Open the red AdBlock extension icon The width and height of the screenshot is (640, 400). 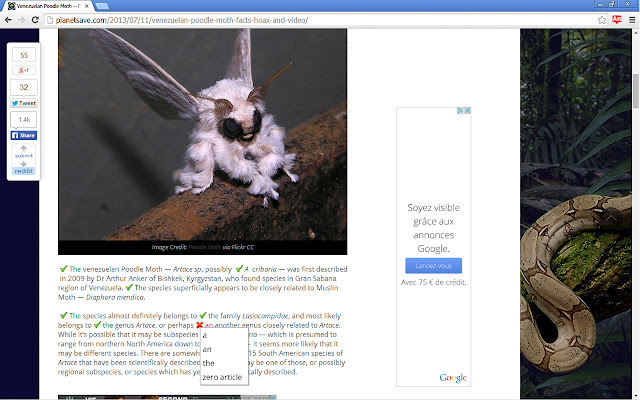click(617, 20)
